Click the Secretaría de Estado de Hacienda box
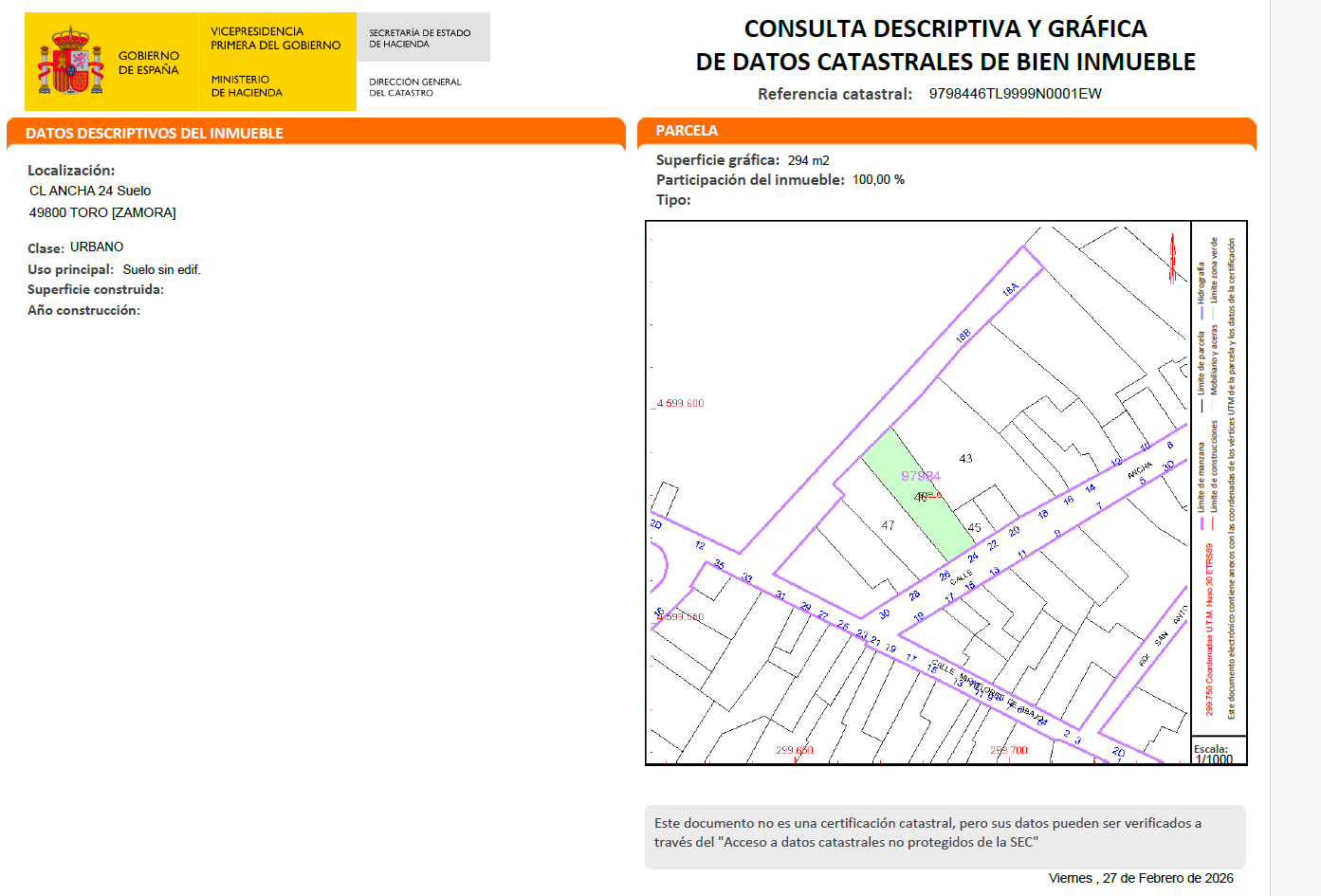This screenshot has height=896, width=1321. [x=422, y=38]
